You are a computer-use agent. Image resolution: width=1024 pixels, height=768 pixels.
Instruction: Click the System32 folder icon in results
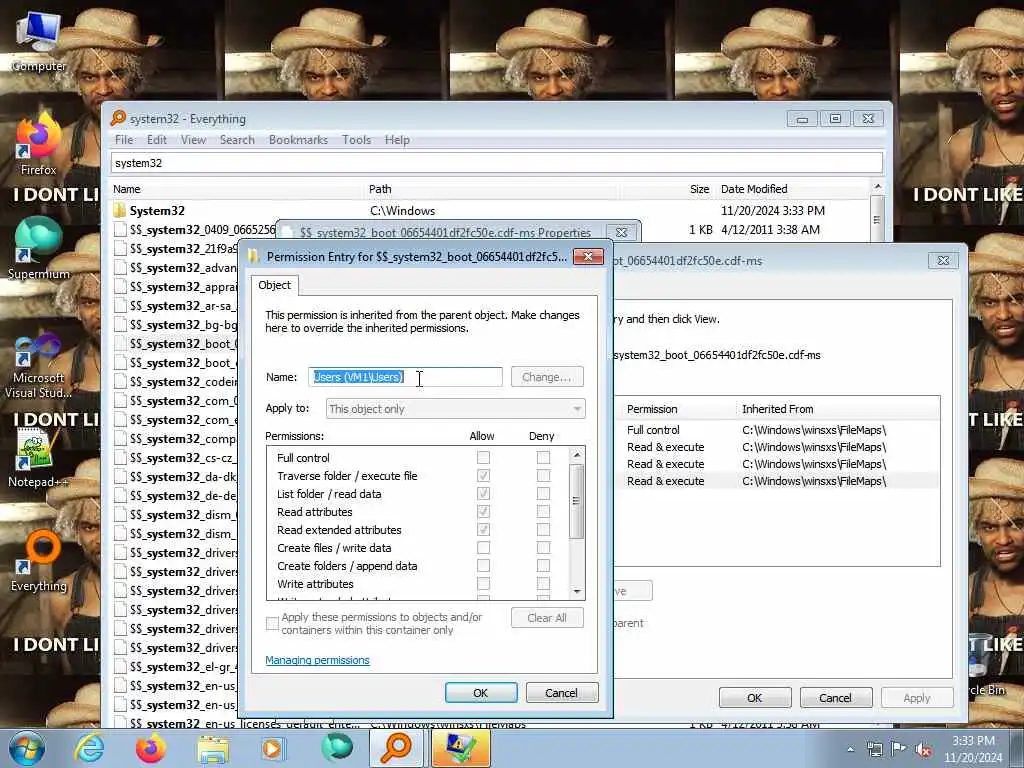[x=119, y=210]
